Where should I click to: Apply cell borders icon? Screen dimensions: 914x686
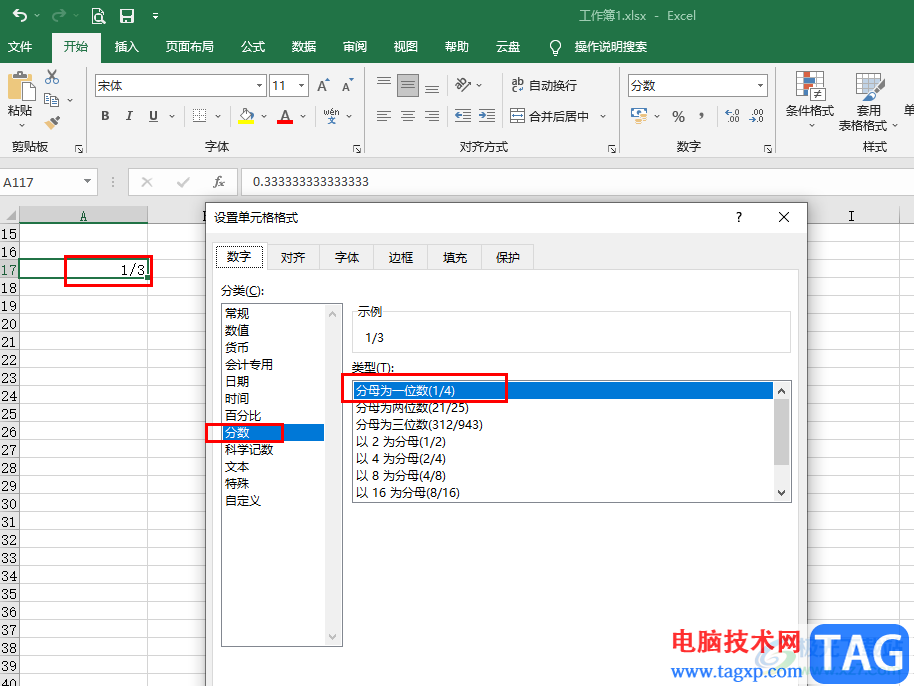tap(199, 115)
